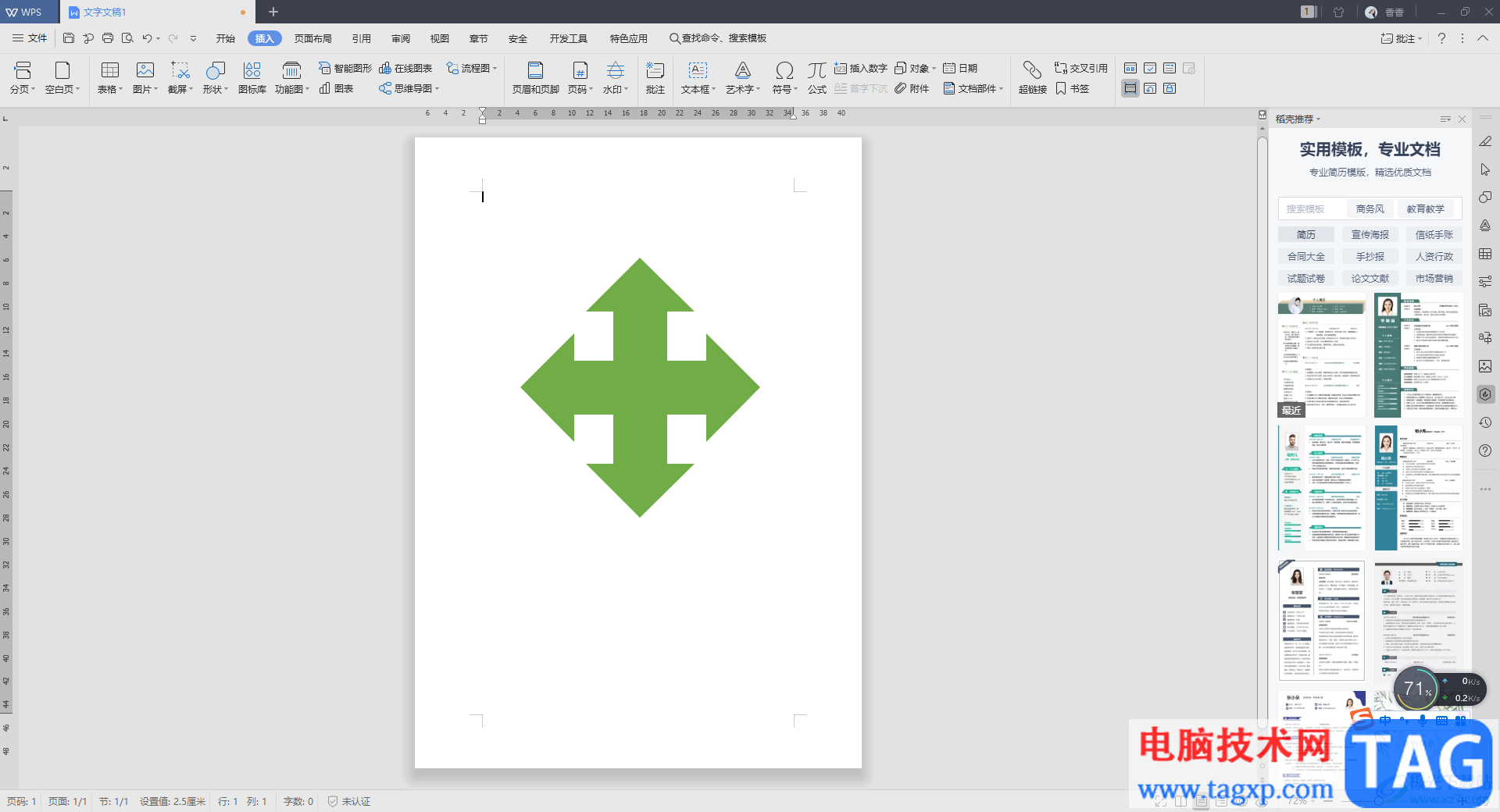Screen dimensions: 1500x812
Task: Close the template recommendation panel
Action: tap(1462, 119)
